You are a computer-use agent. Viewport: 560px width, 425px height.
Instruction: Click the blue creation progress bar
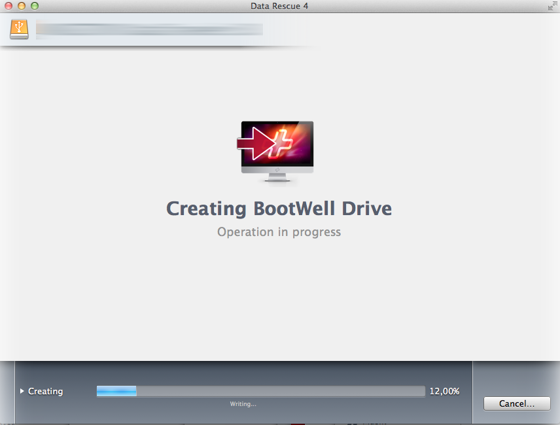[x=261, y=391]
